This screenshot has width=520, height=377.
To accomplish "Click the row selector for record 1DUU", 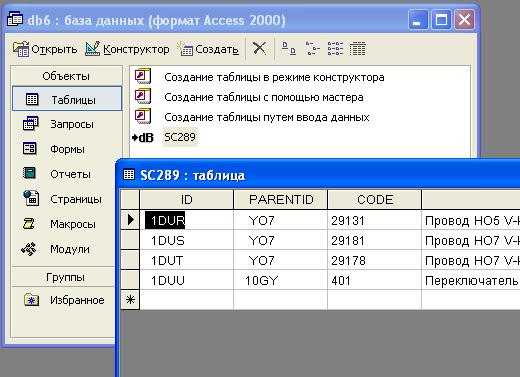I will point(130,280).
